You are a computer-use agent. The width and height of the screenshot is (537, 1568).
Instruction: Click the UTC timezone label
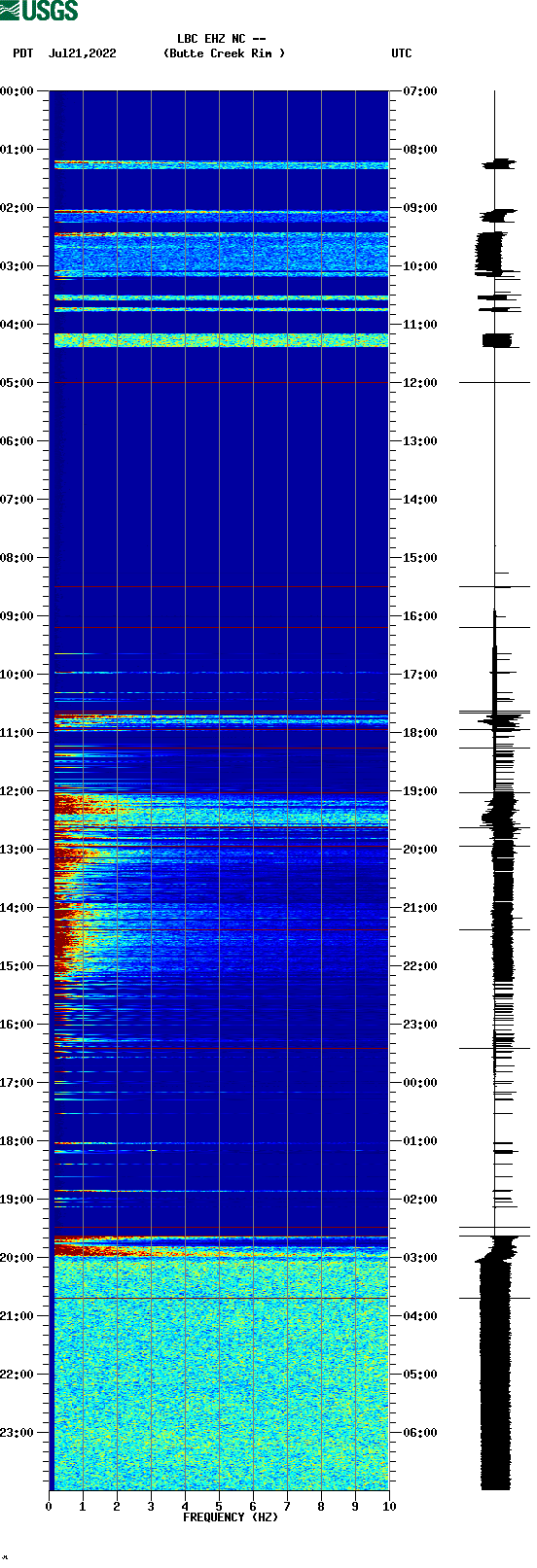click(402, 53)
